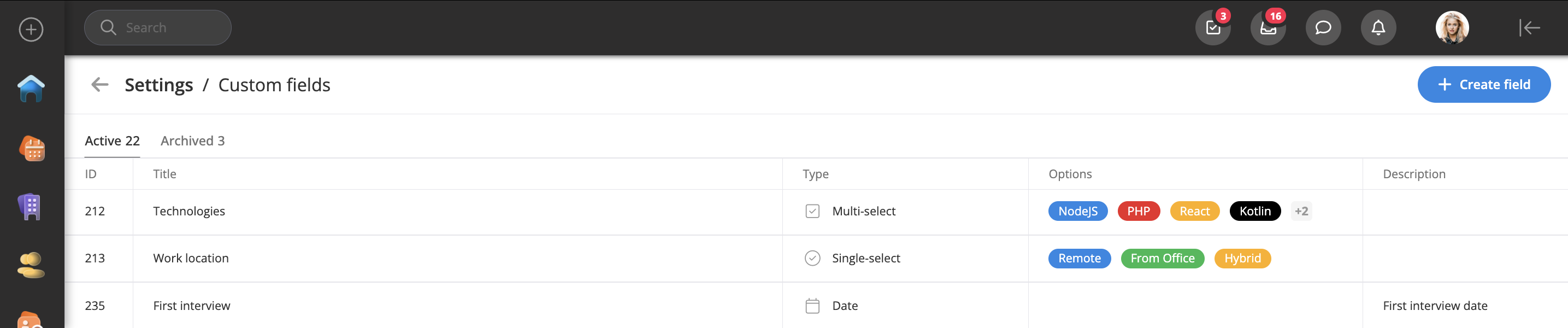Open the user profile avatar
The image size is (1568, 328).
click(x=1452, y=28)
